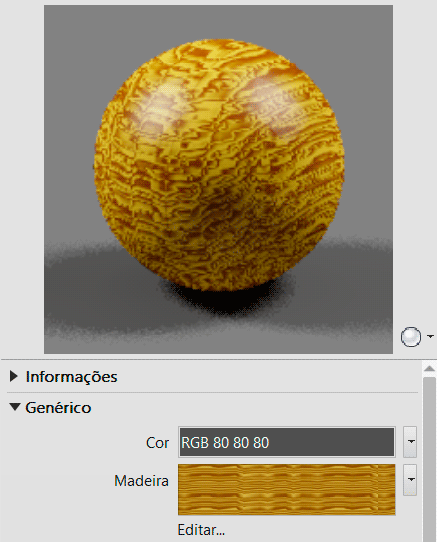This screenshot has height=542, width=437.
Task: Click the preview scene sphere icon
Action: [411, 337]
